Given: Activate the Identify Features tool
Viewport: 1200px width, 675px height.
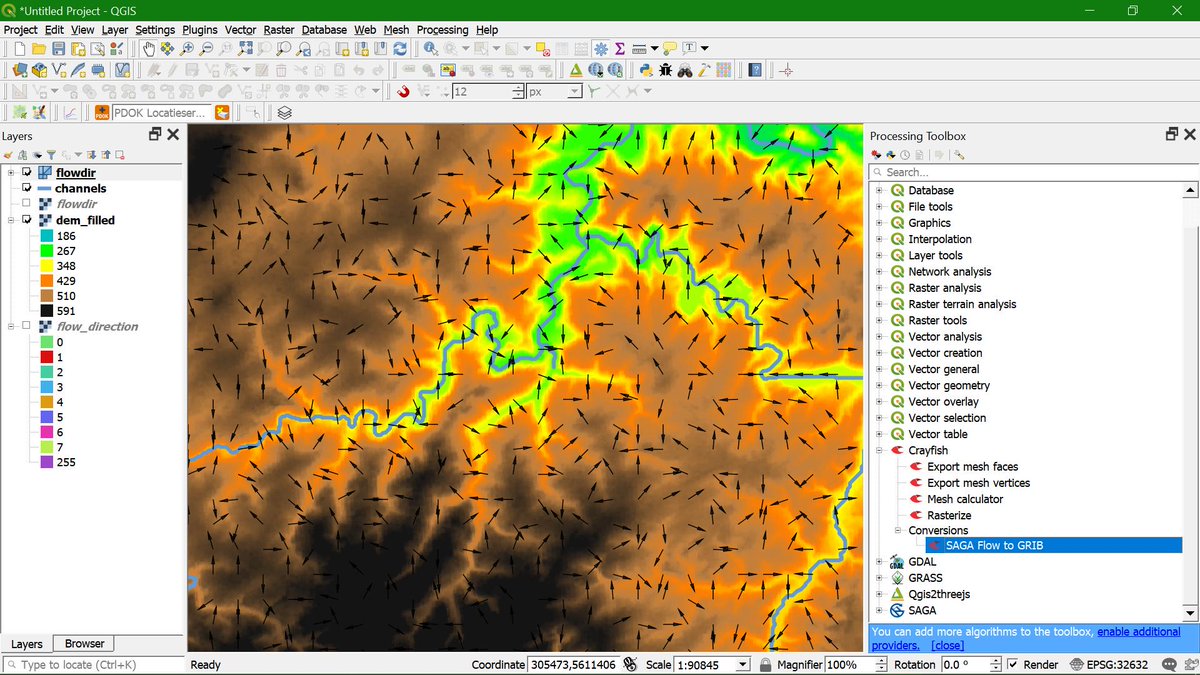Looking at the screenshot, I should [431, 48].
